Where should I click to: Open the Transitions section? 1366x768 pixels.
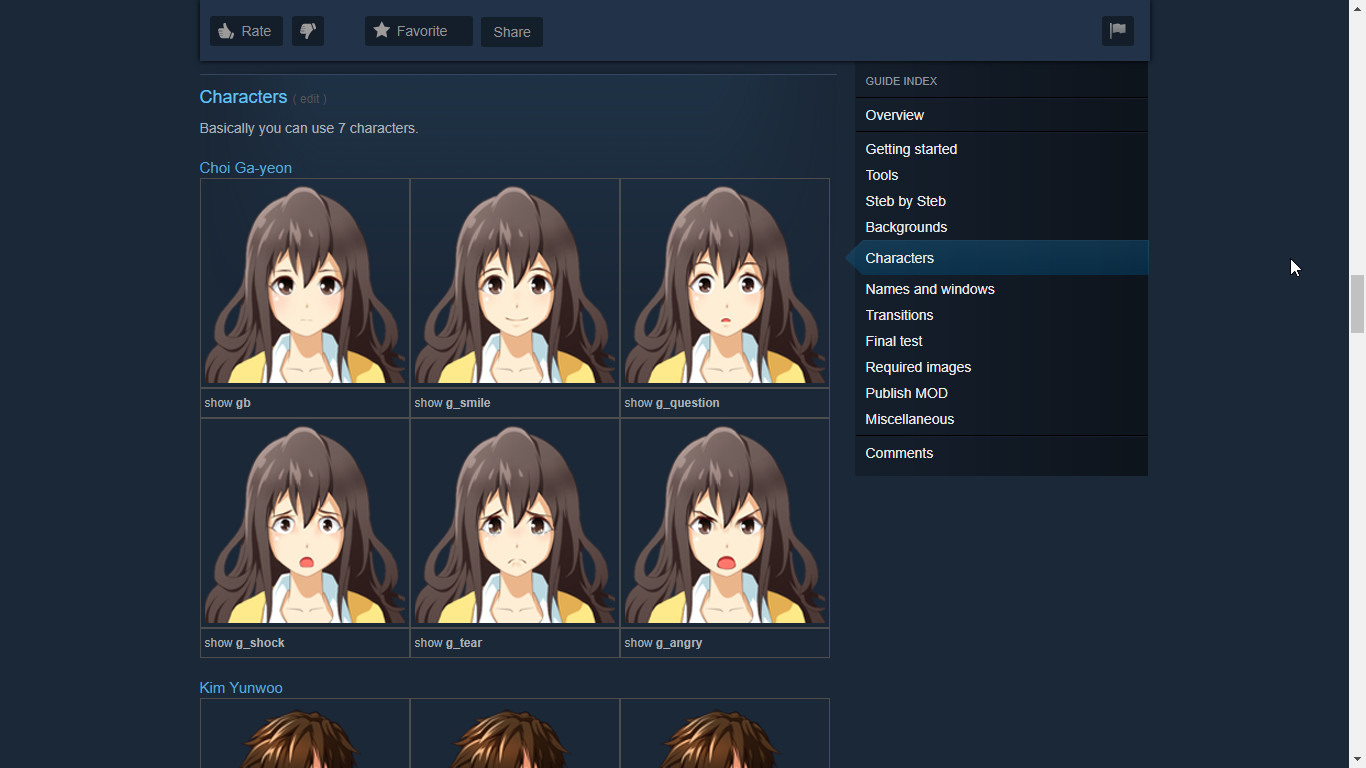899,315
